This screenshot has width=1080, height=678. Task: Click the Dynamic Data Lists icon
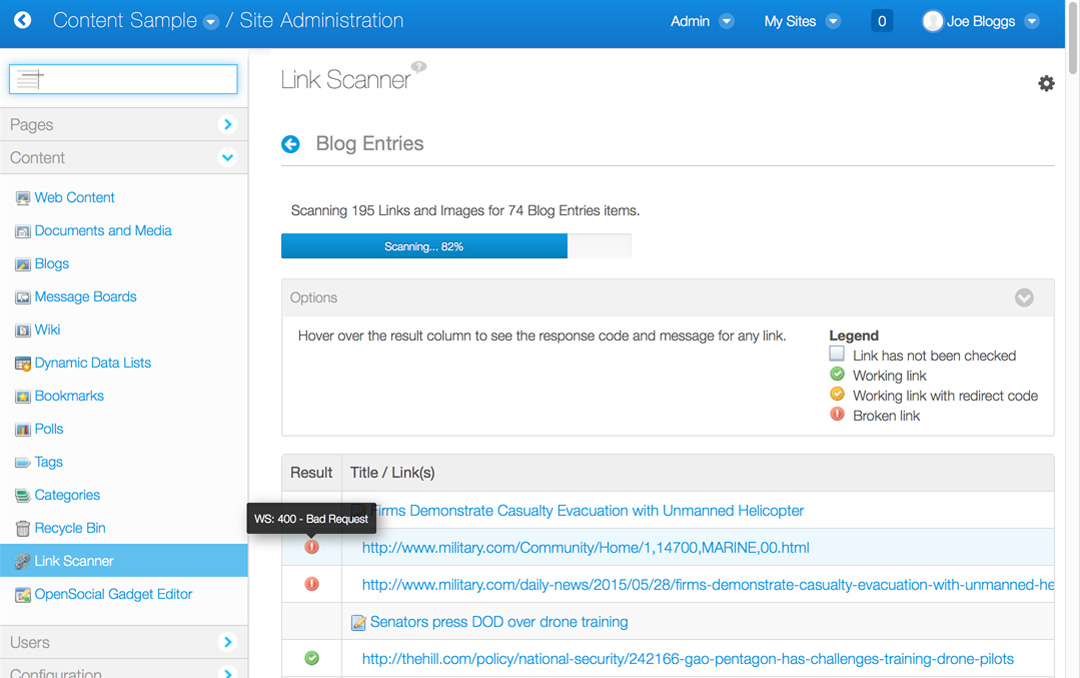[x=23, y=364]
